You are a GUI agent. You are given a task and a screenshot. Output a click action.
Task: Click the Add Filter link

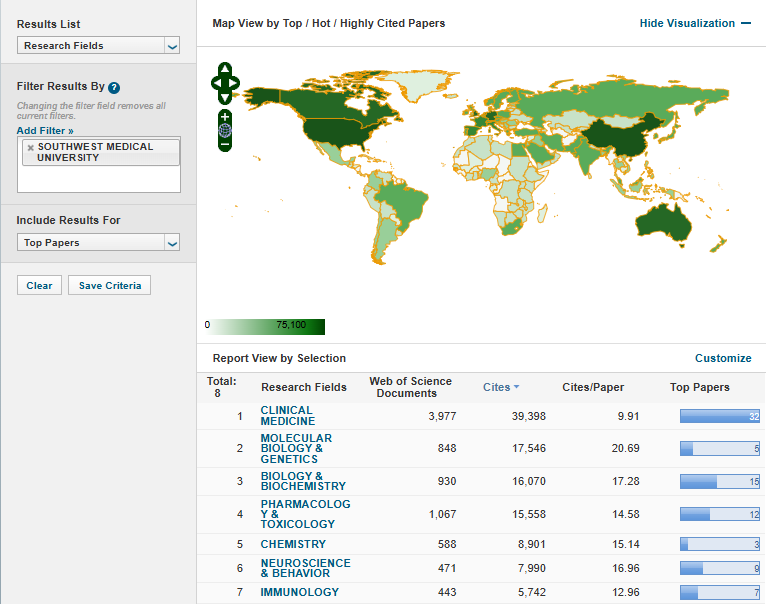pos(45,131)
